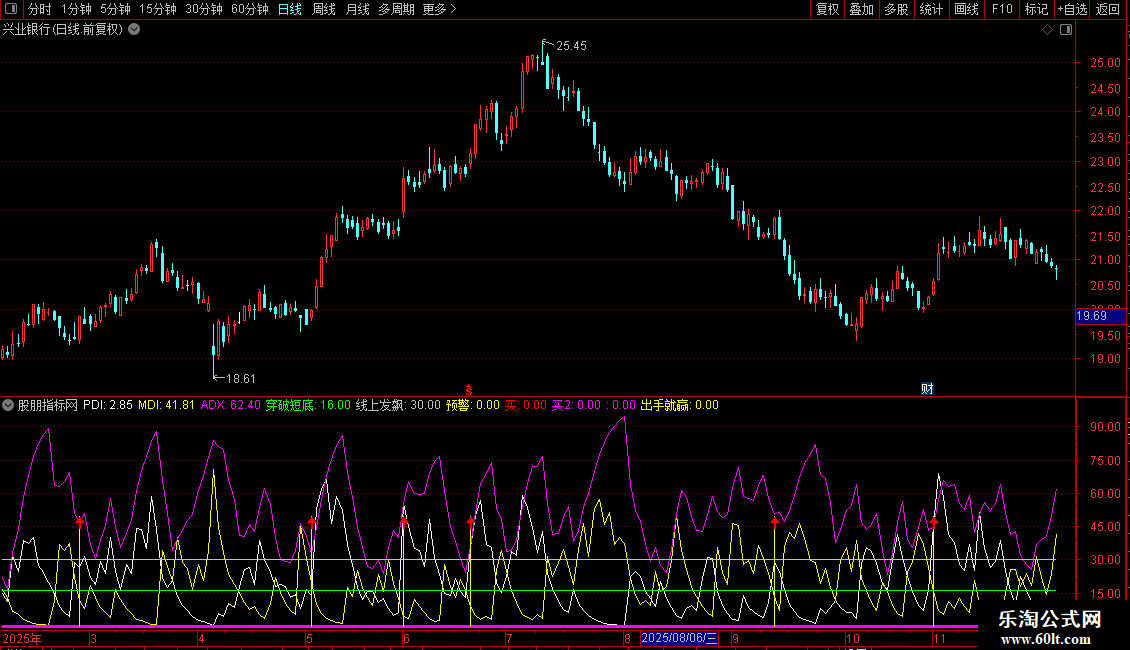
Task: Toggle the left sidebar panel icon
Action: (x=10, y=9)
